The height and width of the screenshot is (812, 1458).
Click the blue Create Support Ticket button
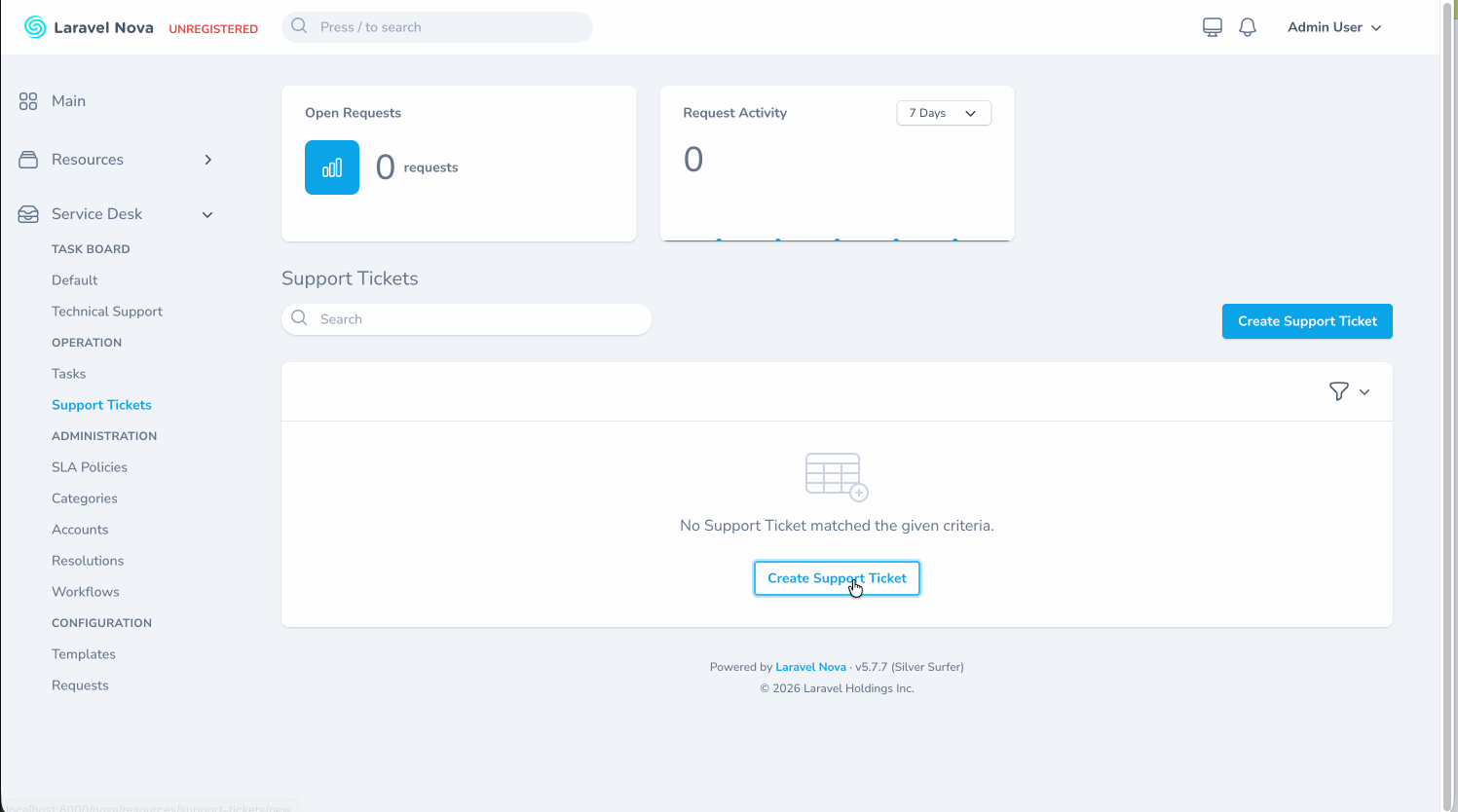click(x=1306, y=321)
